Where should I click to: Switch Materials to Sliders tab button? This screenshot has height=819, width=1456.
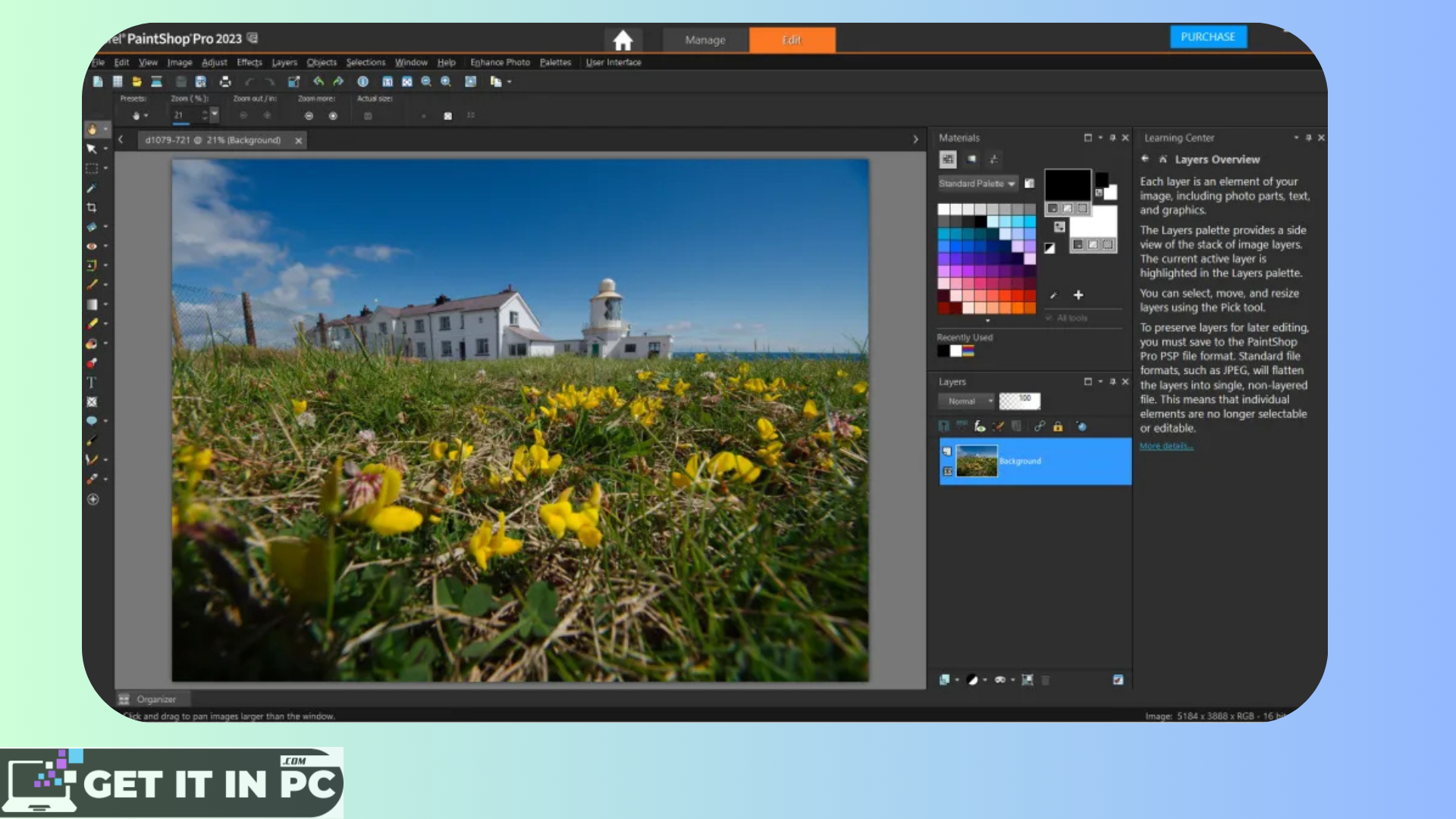(993, 158)
